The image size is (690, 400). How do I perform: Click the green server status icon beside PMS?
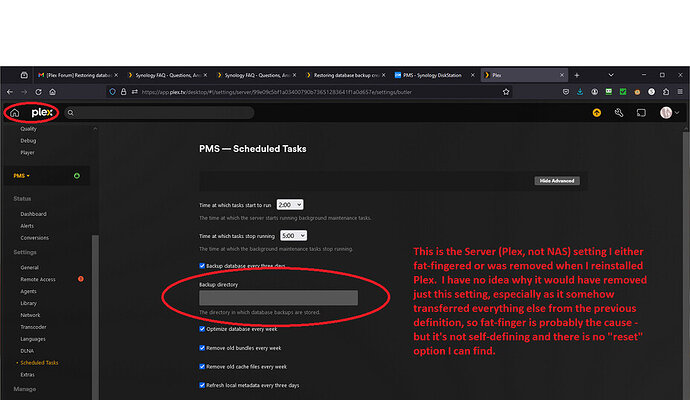77,176
